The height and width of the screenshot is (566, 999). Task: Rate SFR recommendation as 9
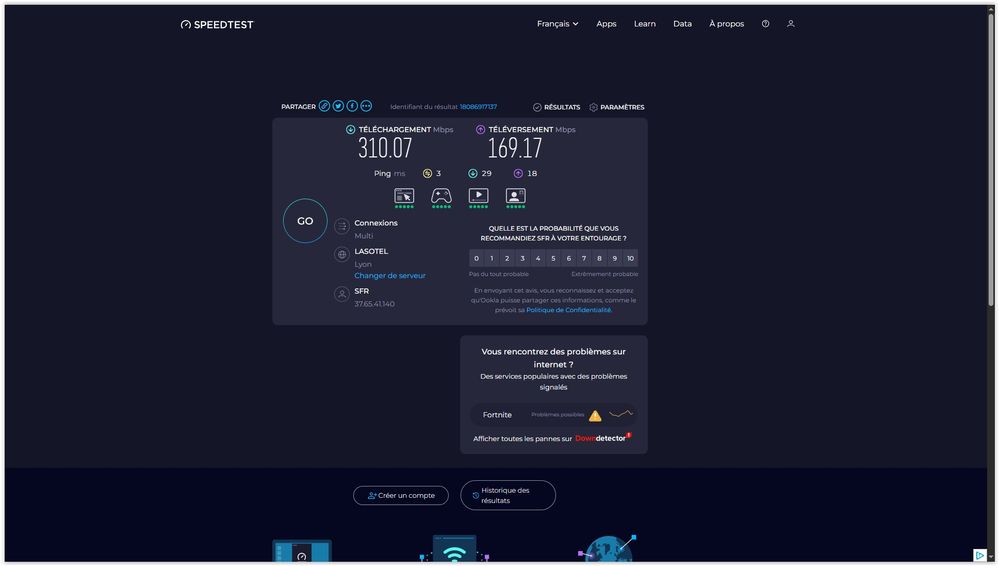tap(615, 258)
